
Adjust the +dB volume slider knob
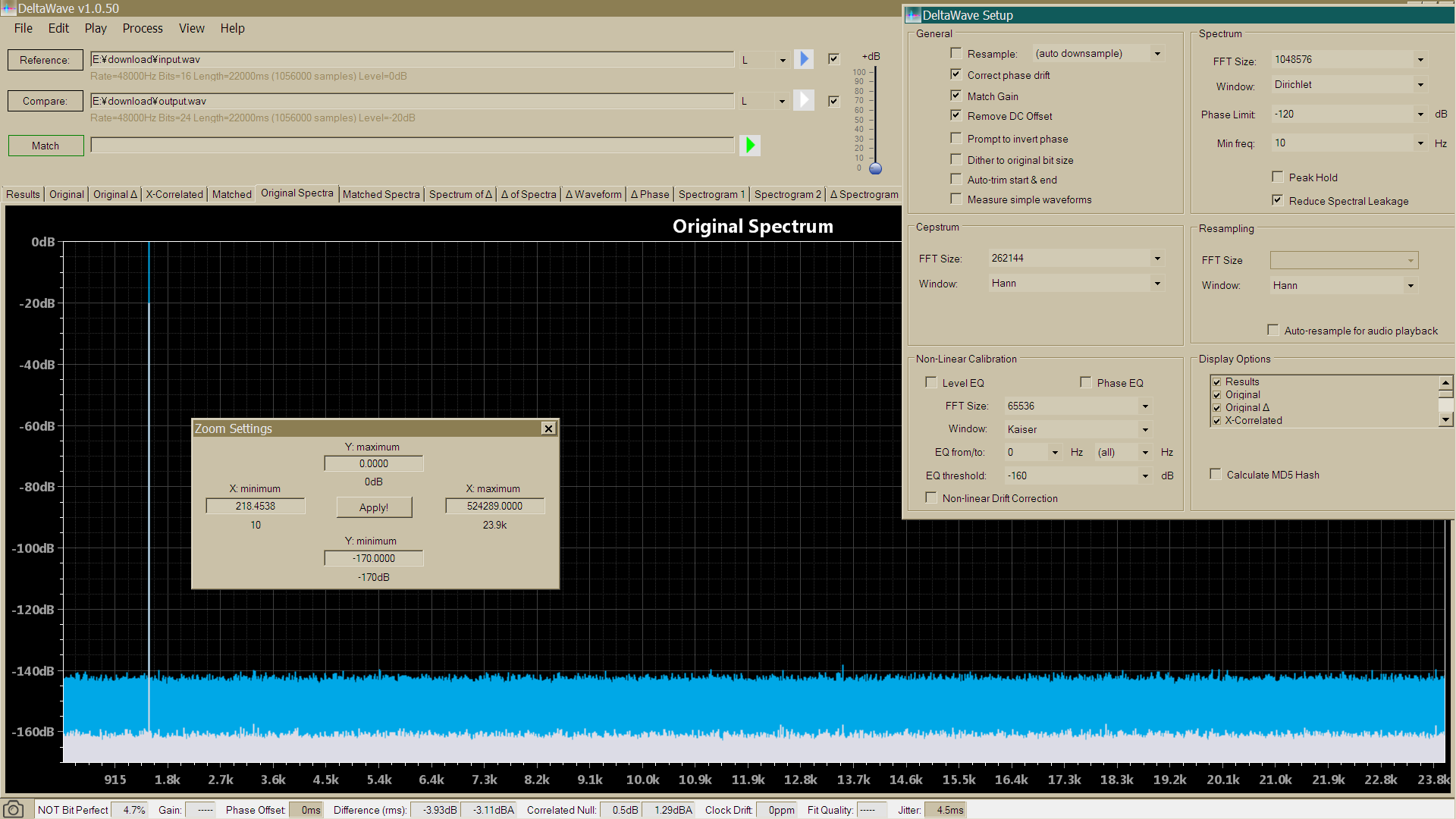875,168
